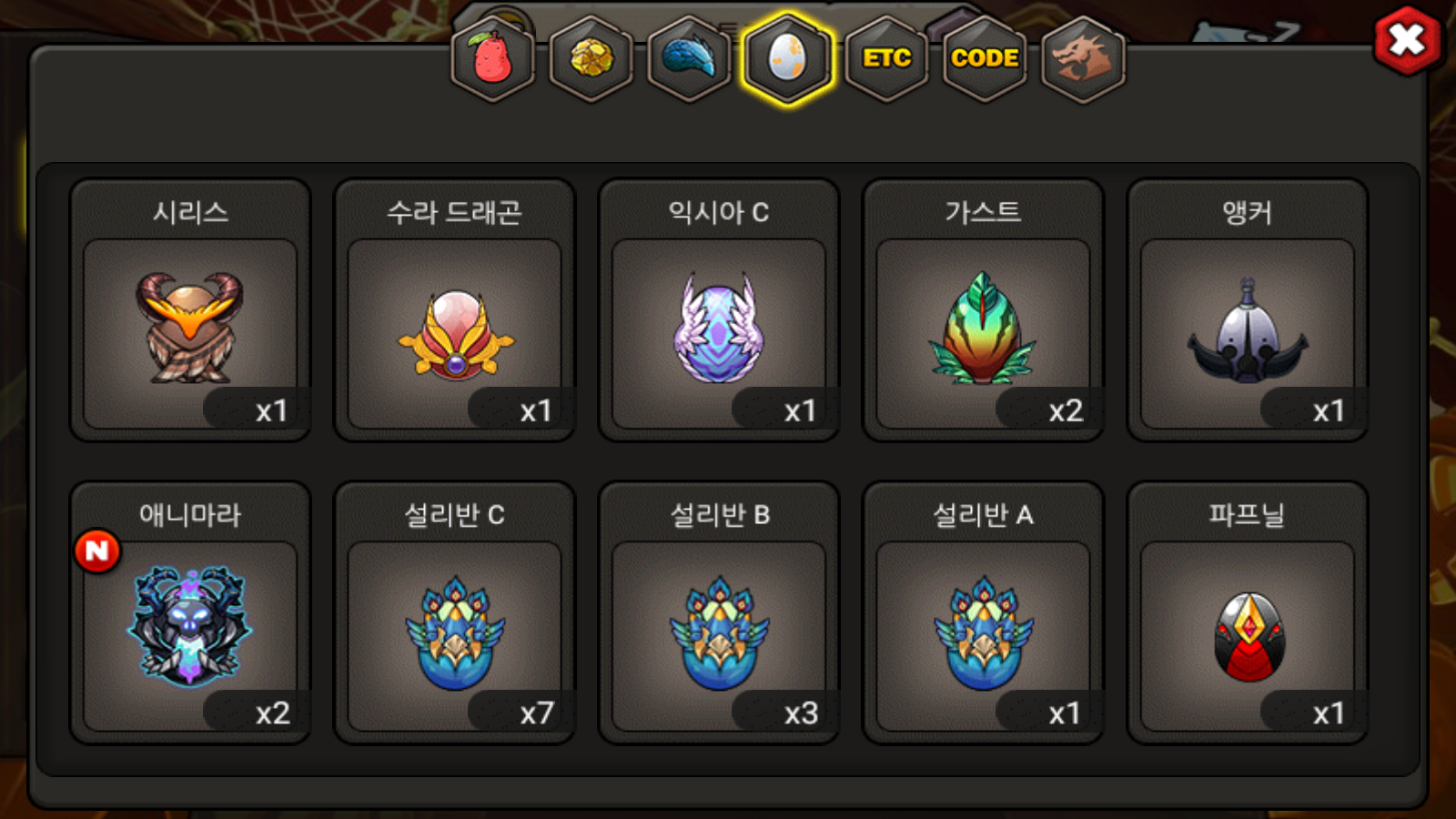Open the fruit food tab
The width and height of the screenshot is (1456, 819).
pos(492,59)
